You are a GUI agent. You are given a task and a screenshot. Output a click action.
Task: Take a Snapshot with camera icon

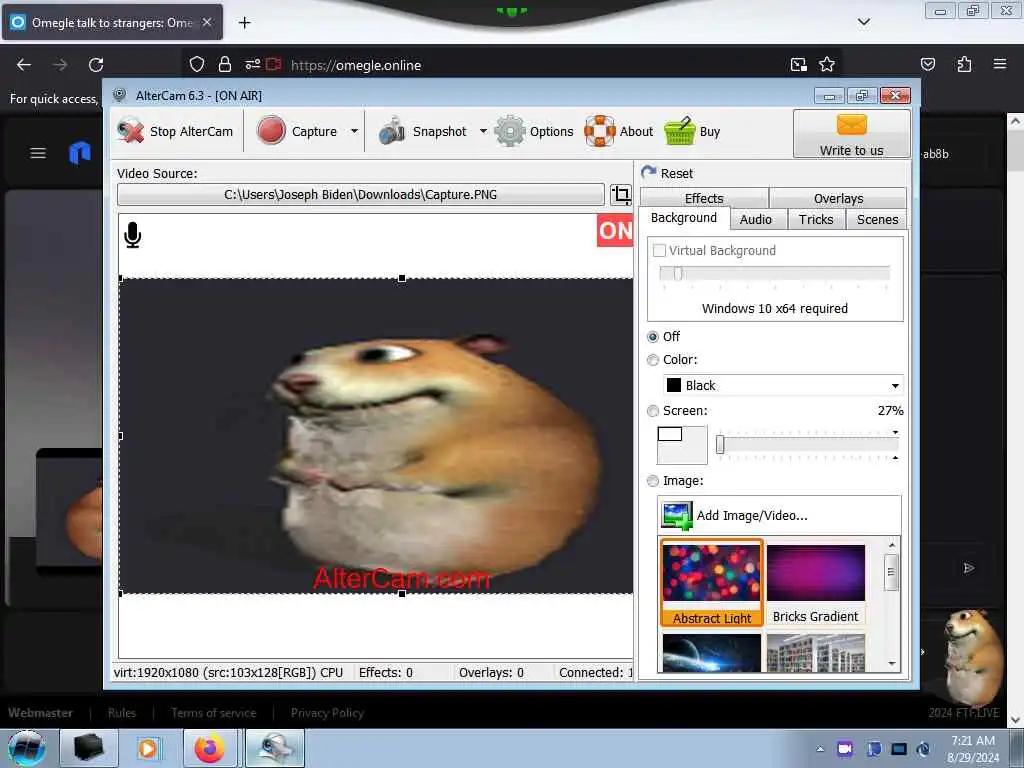click(423, 131)
